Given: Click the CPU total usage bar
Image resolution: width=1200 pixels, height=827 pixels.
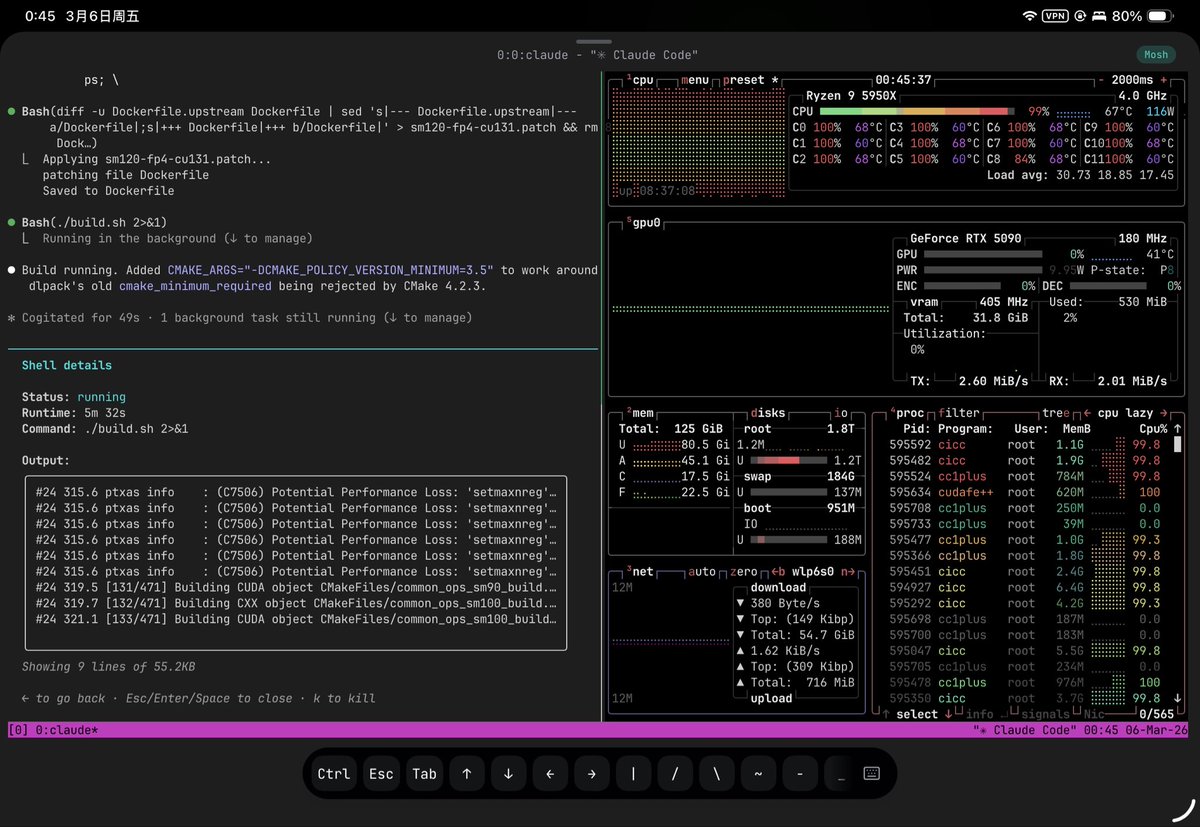Looking at the screenshot, I should click(918, 112).
